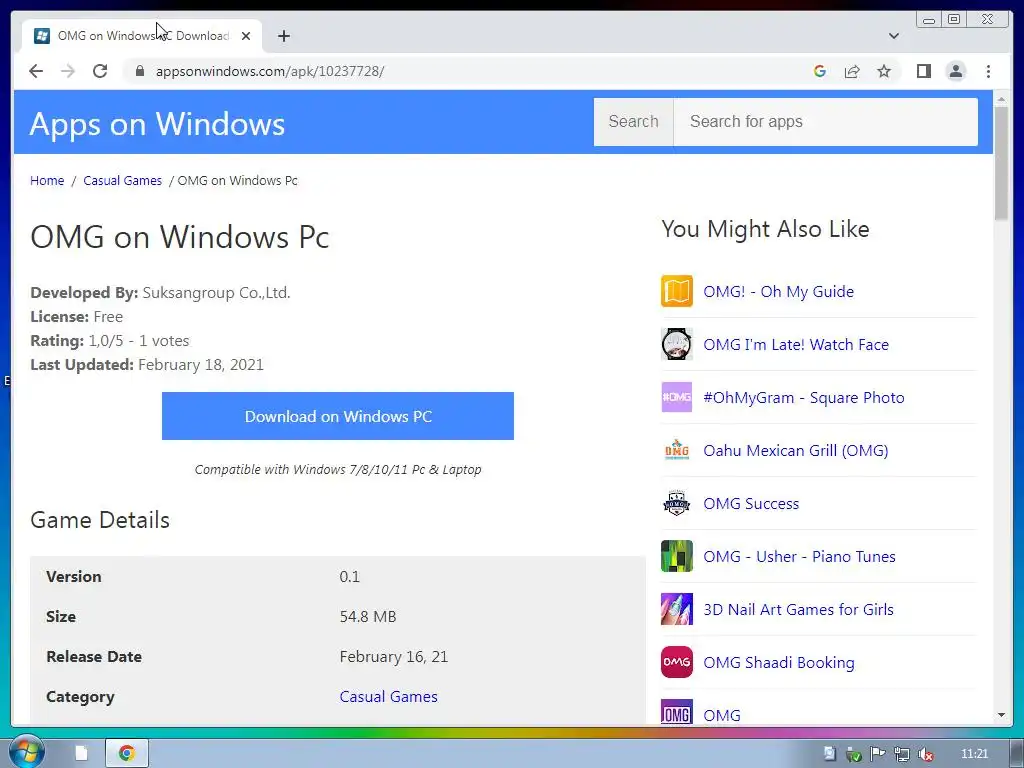This screenshot has width=1024, height=768.
Task: Click the page scrollbar thumb
Action: tap(1001, 163)
